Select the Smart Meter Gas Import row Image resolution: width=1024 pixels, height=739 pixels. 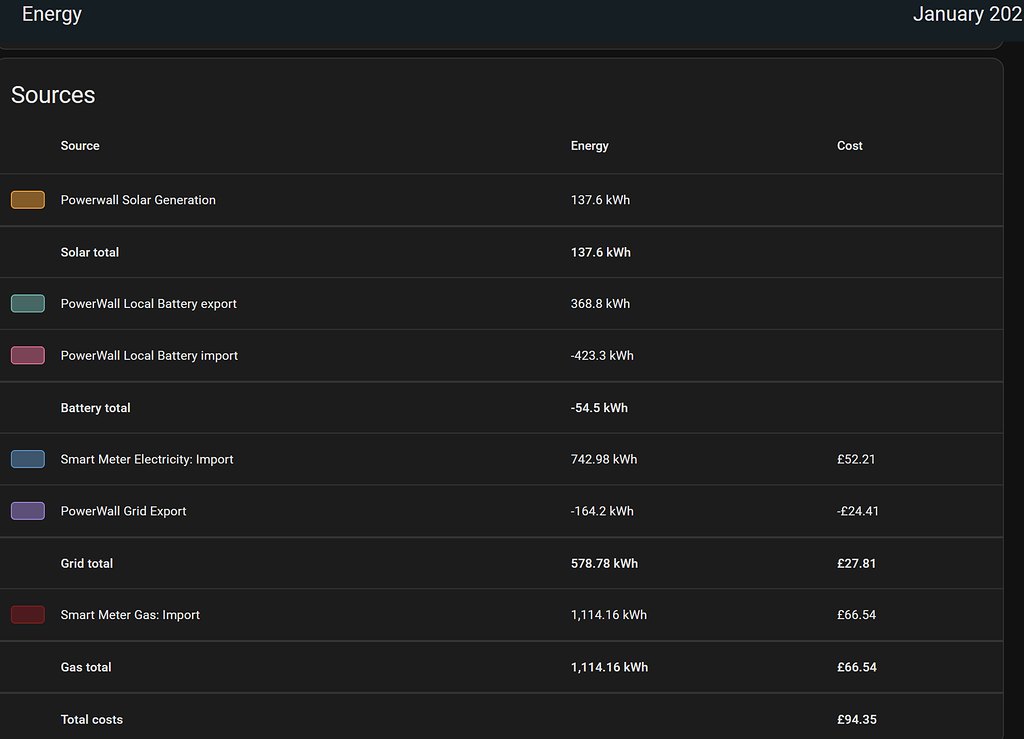point(131,615)
